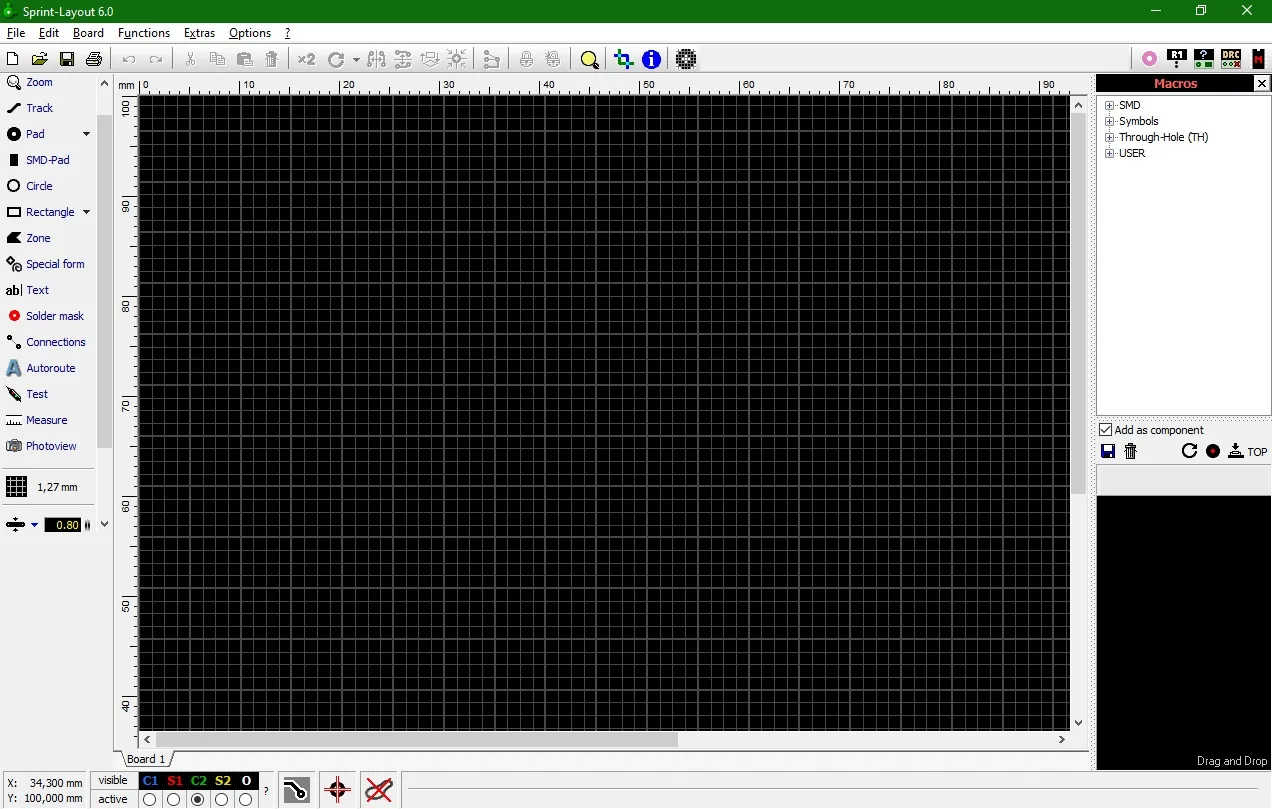Image resolution: width=1272 pixels, height=809 pixels.
Task: Click the New file icon
Action: (x=13, y=60)
